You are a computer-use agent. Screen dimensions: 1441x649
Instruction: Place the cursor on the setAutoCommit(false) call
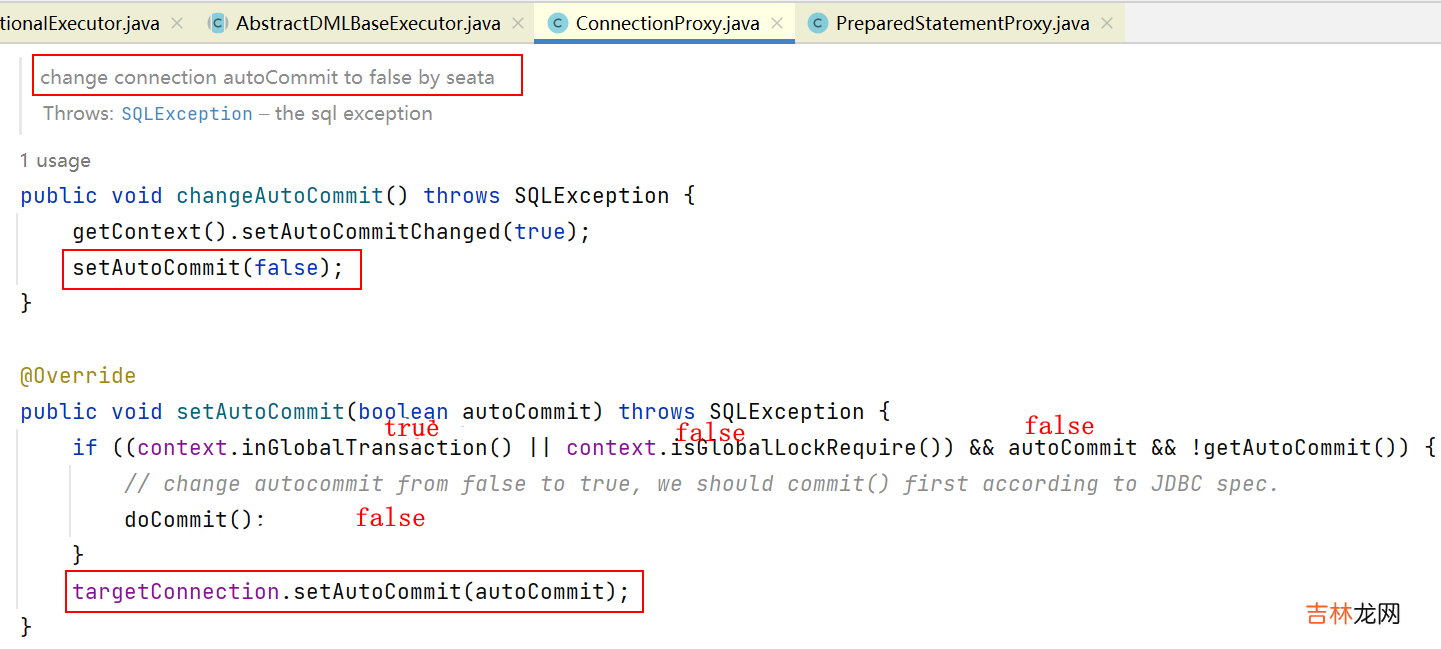[209, 268]
